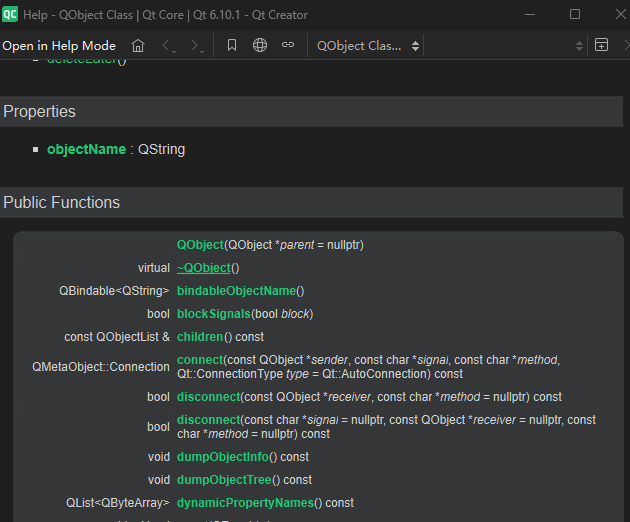Maximize the Help window

575,14
